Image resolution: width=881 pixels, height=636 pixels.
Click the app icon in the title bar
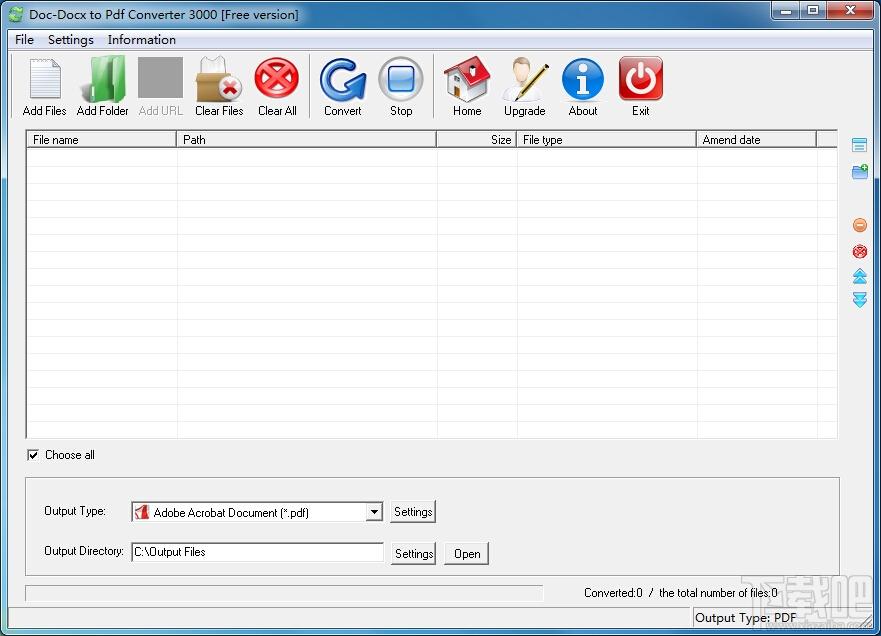(x=16, y=15)
